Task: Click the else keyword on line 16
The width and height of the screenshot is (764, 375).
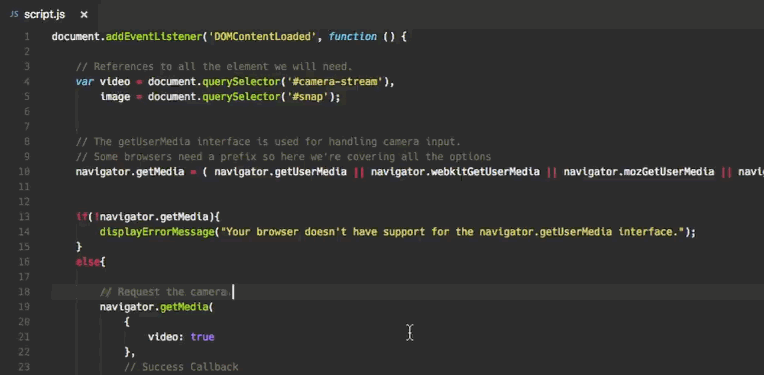Action: (x=88, y=262)
